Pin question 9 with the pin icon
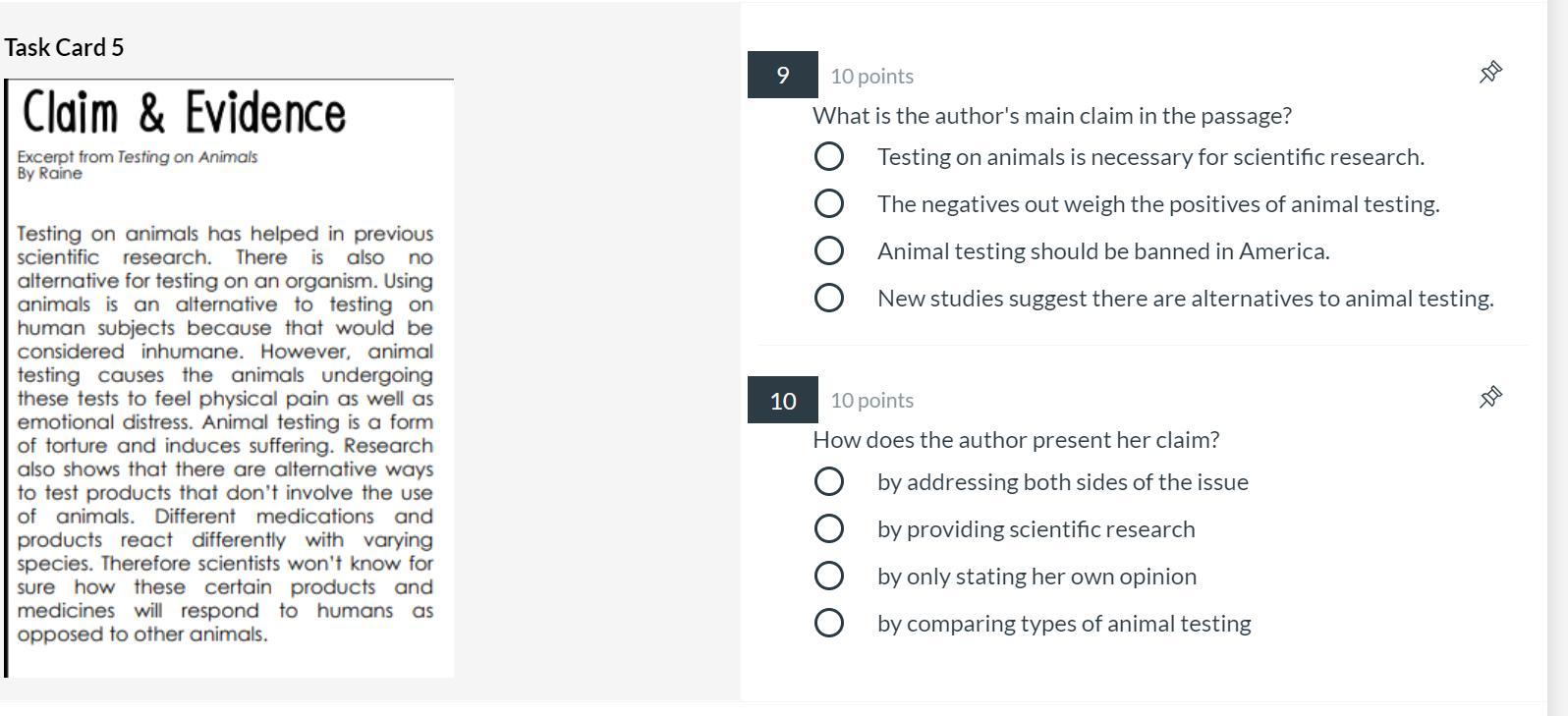The width and height of the screenshot is (1568, 716). [1489, 72]
